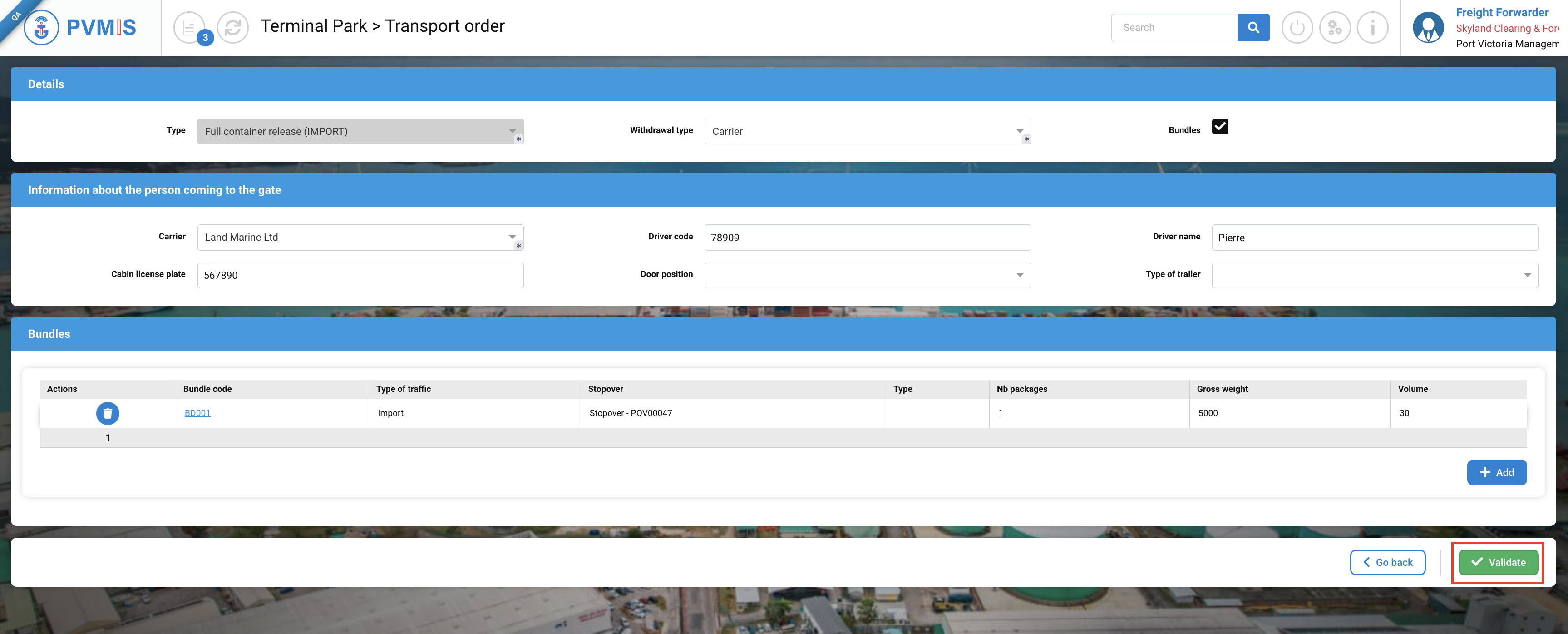Open the Type of trailer dropdown
This screenshot has width=1568, height=634.
point(1375,275)
